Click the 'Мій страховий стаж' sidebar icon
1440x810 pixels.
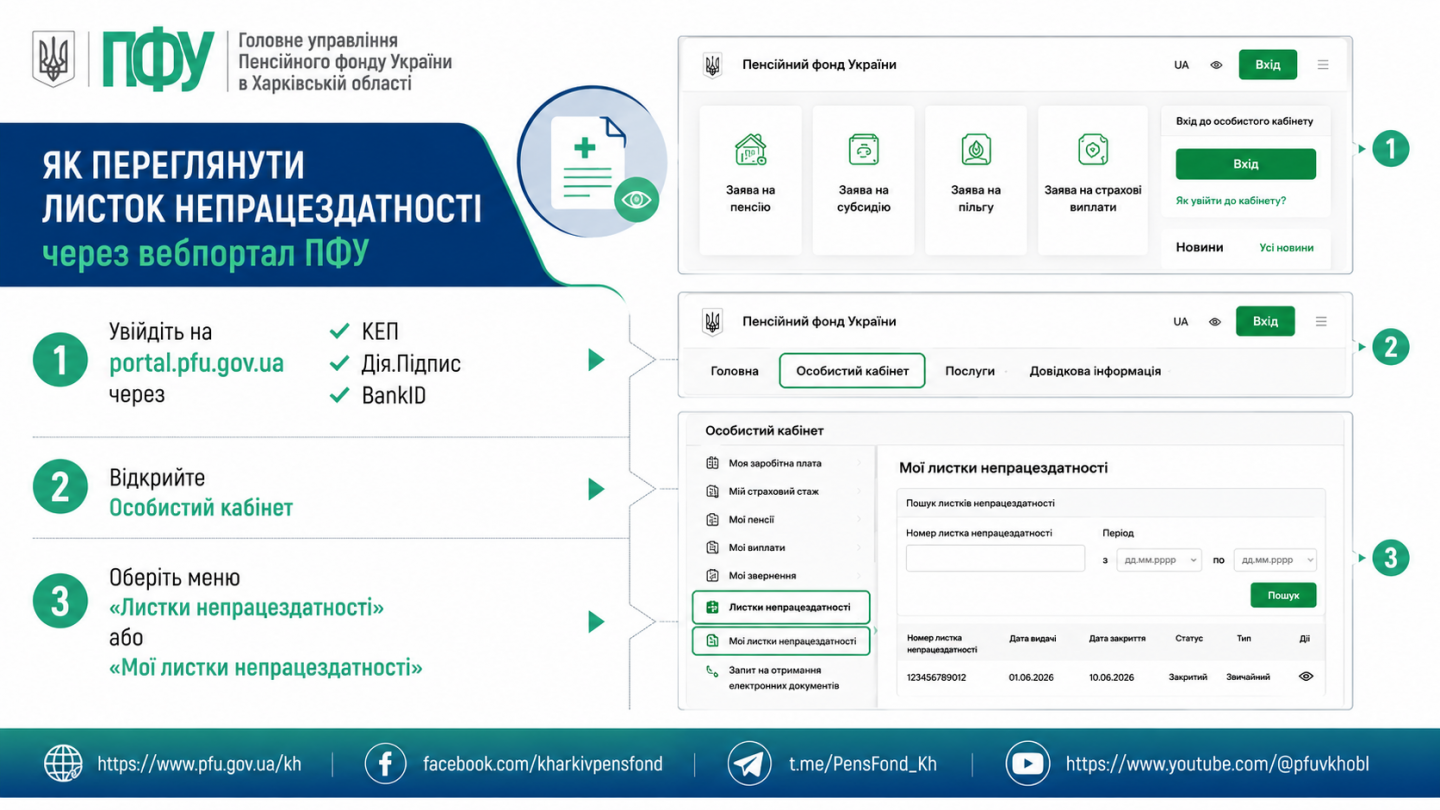coord(713,492)
